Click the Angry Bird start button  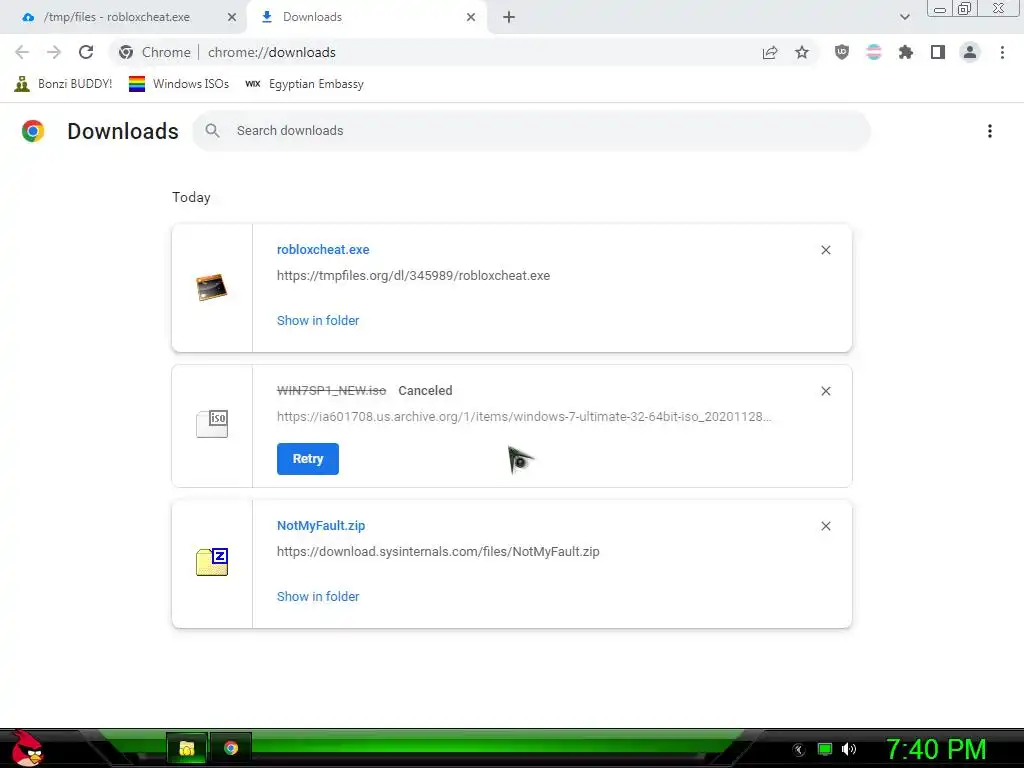coord(27,748)
